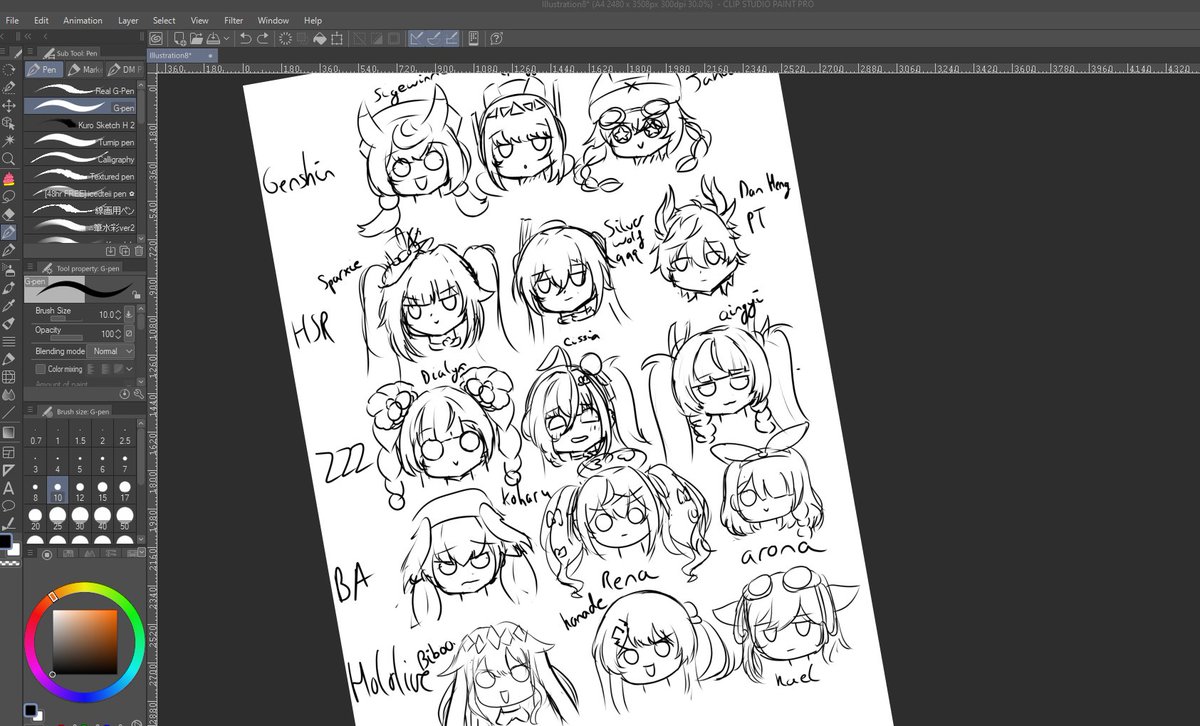Open the phone companion mode icon
This screenshot has height=726, width=1200.
474,38
